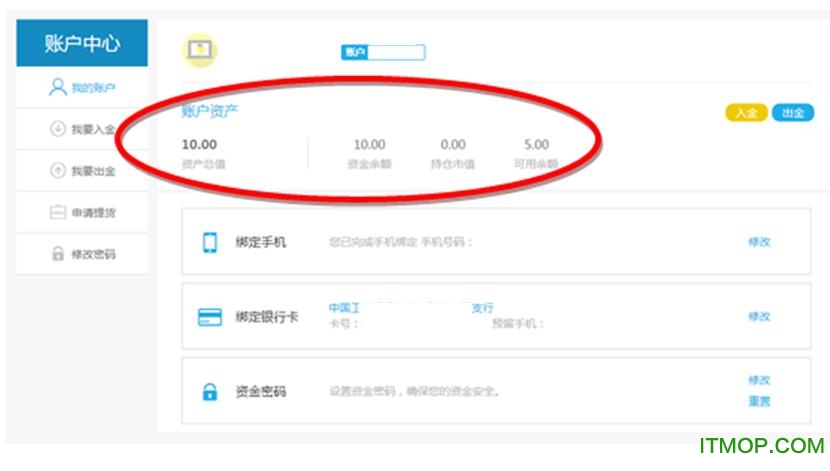Click the 账户 name field
This screenshot has height=471, width=830.
point(383,52)
